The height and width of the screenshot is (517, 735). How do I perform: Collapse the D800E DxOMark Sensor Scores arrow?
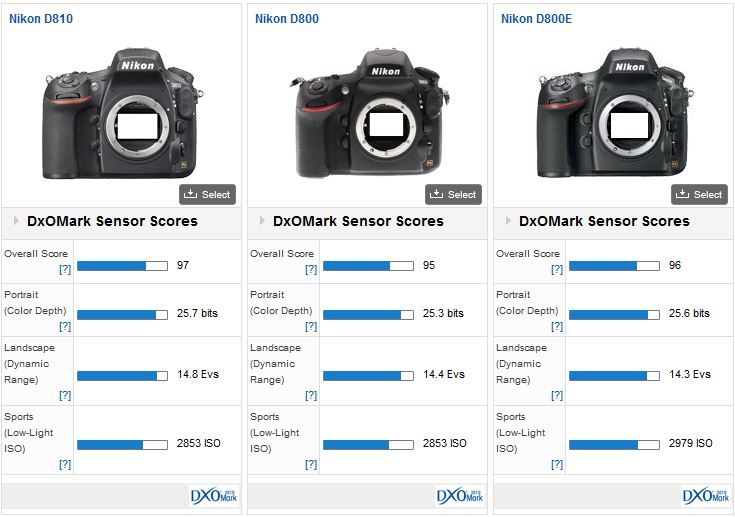509,221
